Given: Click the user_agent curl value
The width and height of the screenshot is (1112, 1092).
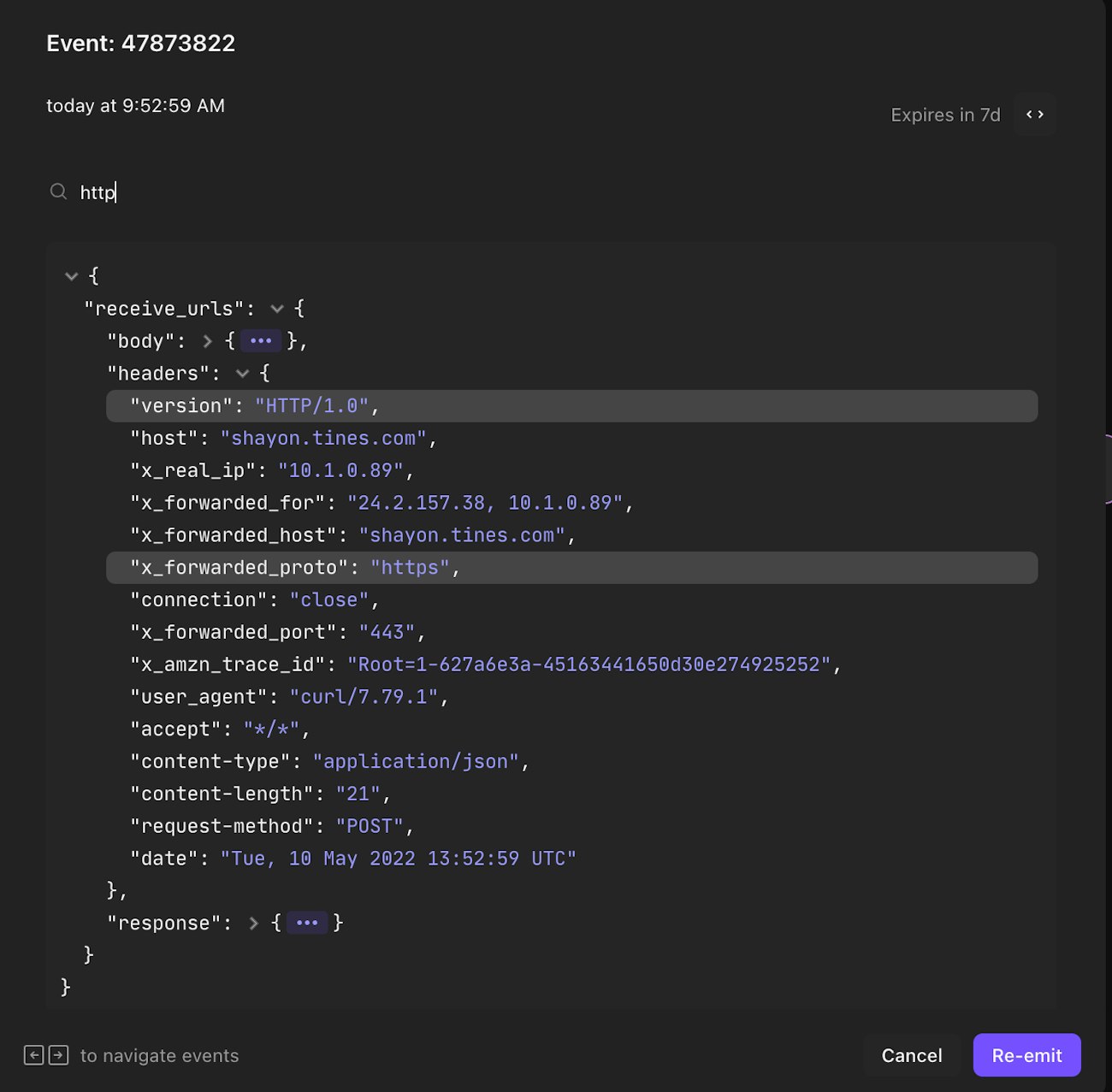Looking at the screenshot, I should 364,697.
